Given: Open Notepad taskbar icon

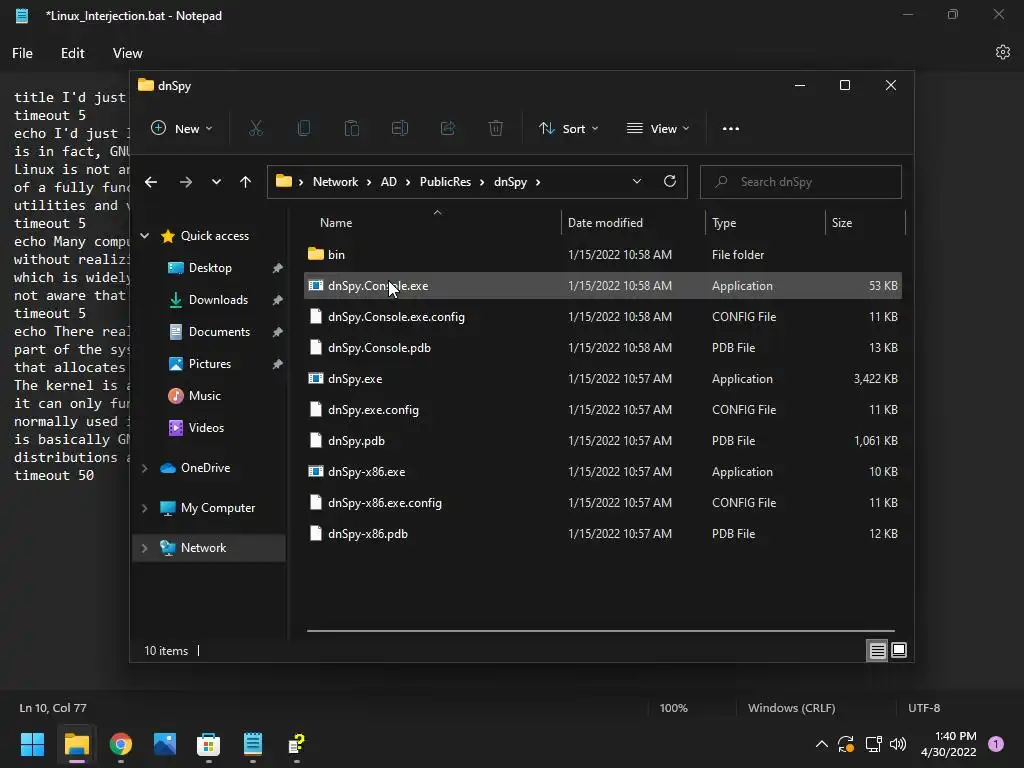Looking at the screenshot, I should (253, 744).
